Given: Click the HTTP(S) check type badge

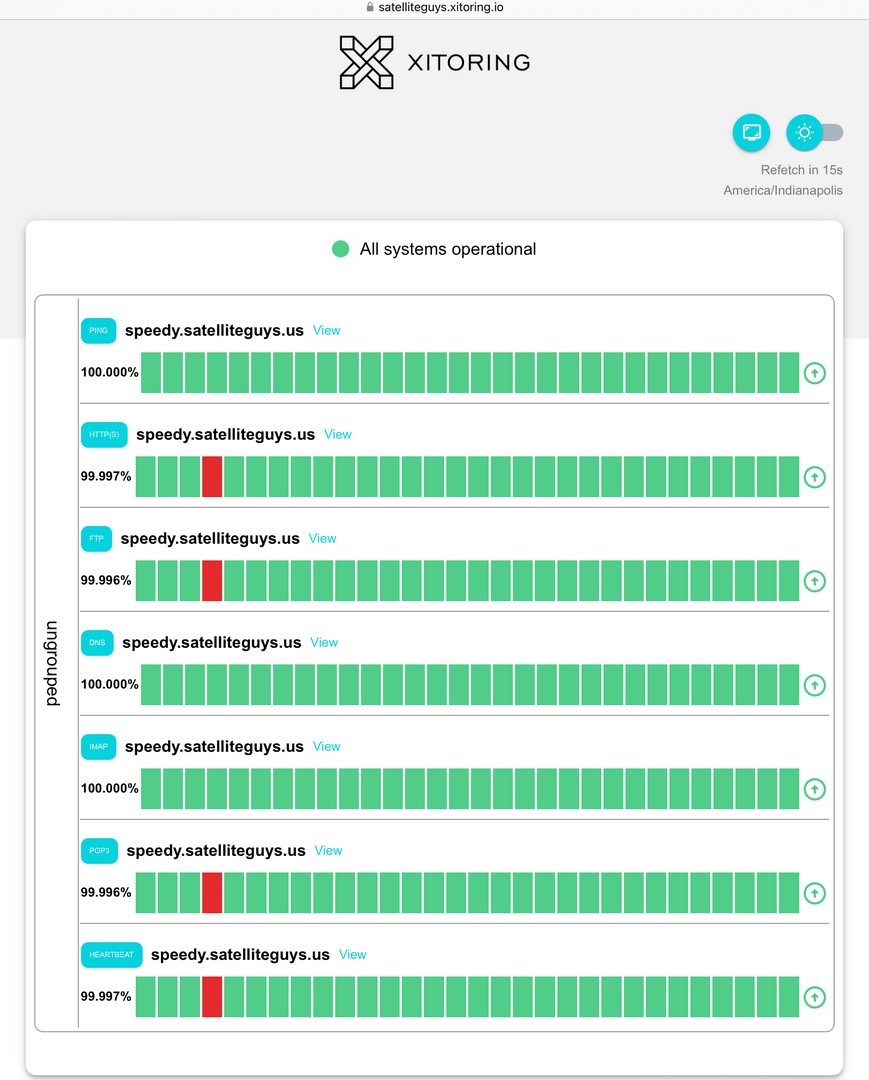Looking at the screenshot, I should [x=104, y=435].
